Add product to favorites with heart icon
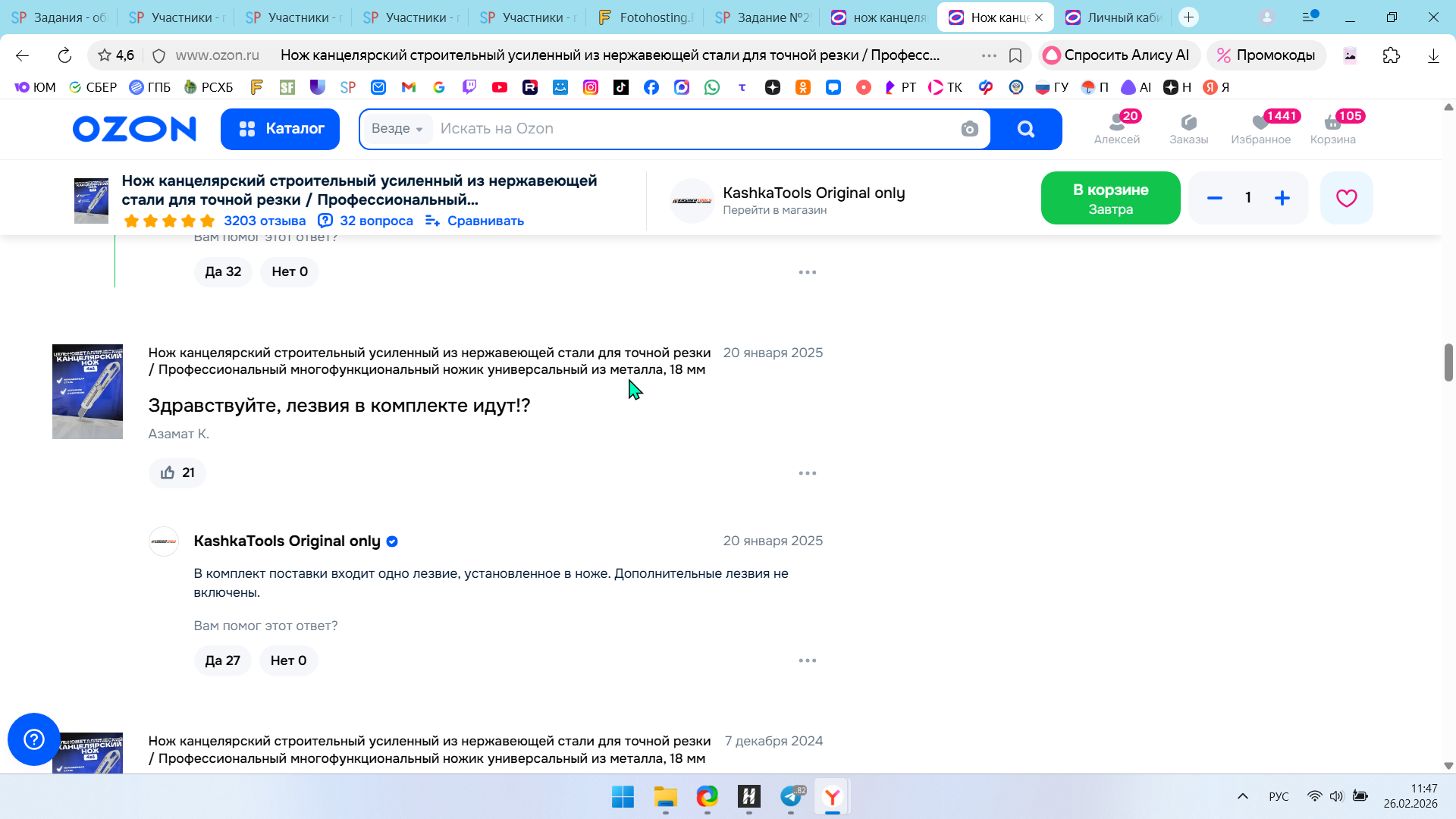 1346,198
